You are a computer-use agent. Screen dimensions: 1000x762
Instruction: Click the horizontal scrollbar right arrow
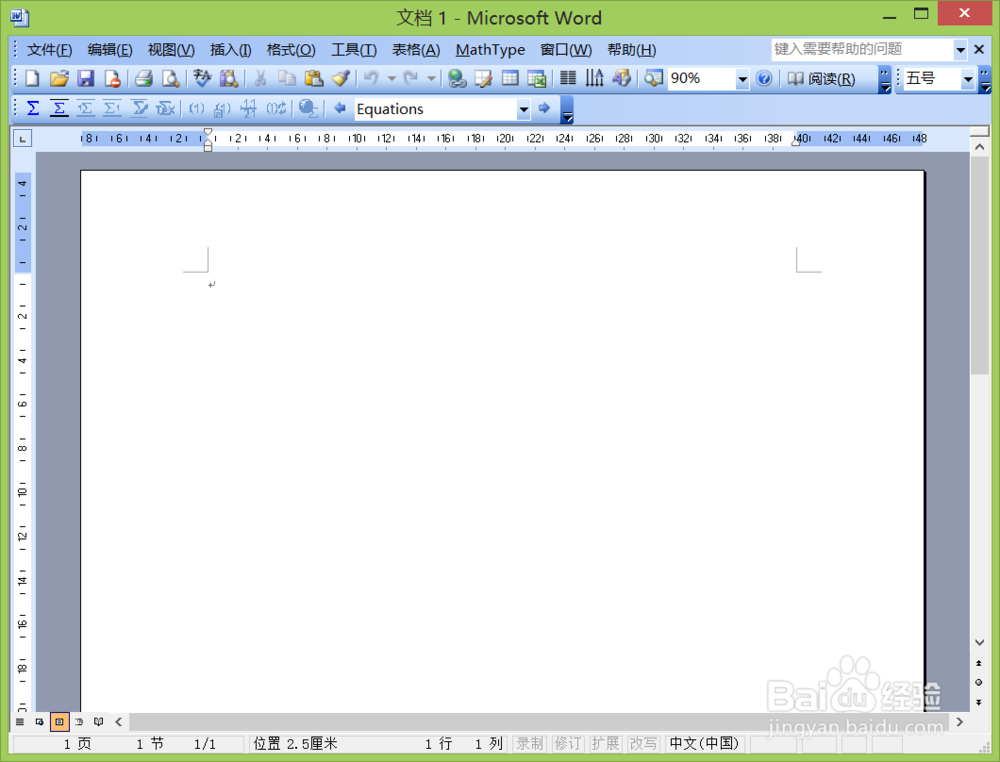point(960,722)
